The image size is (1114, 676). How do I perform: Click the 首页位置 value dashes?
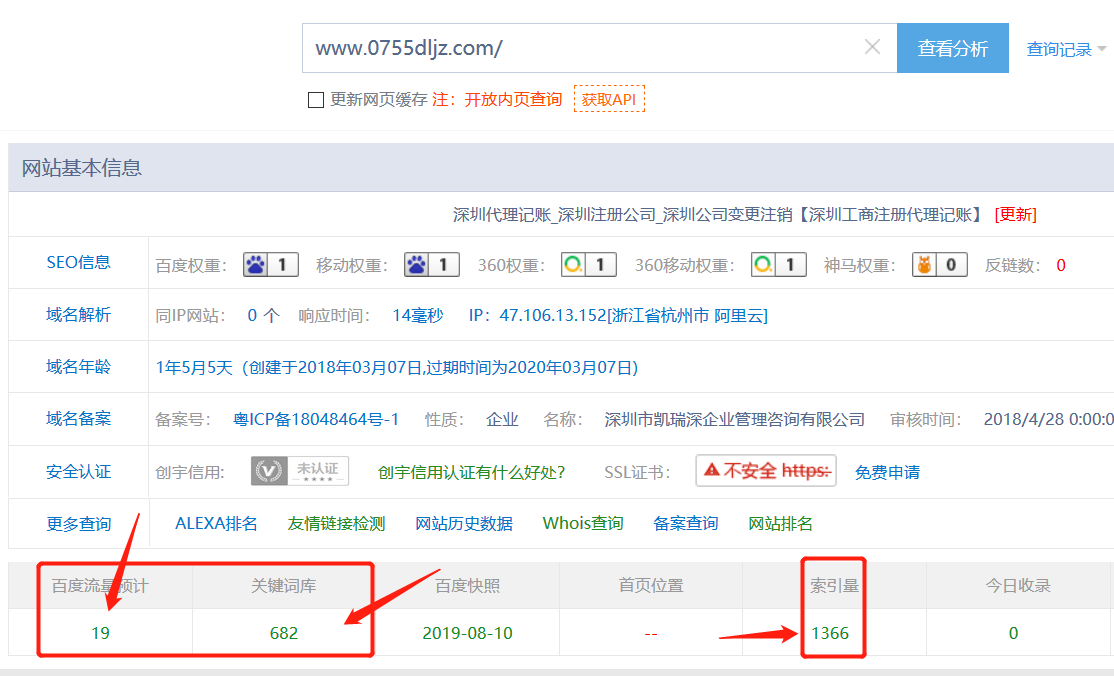point(651,633)
